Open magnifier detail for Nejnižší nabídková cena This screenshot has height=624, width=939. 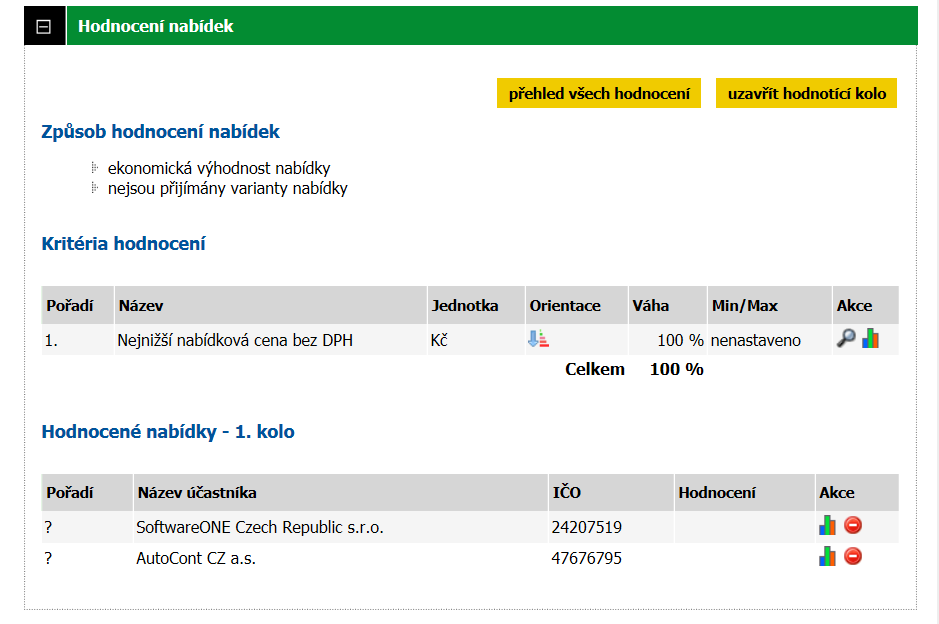click(x=846, y=339)
